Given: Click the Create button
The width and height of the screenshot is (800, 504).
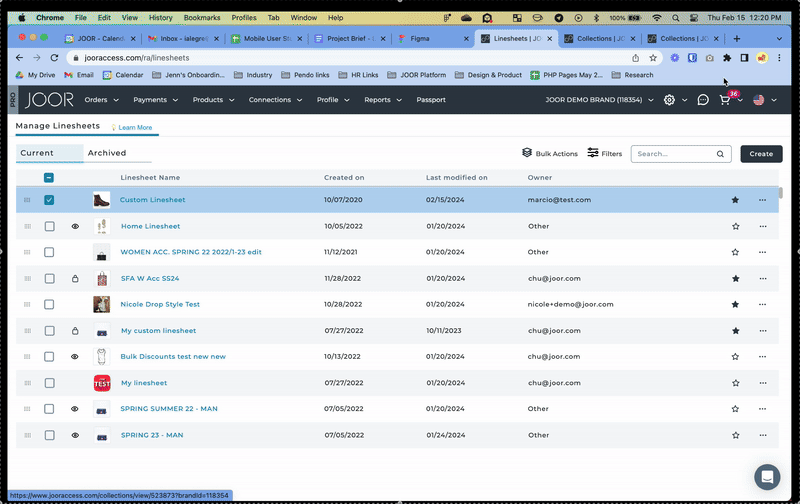Looking at the screenshot, I should pos(761,154).
